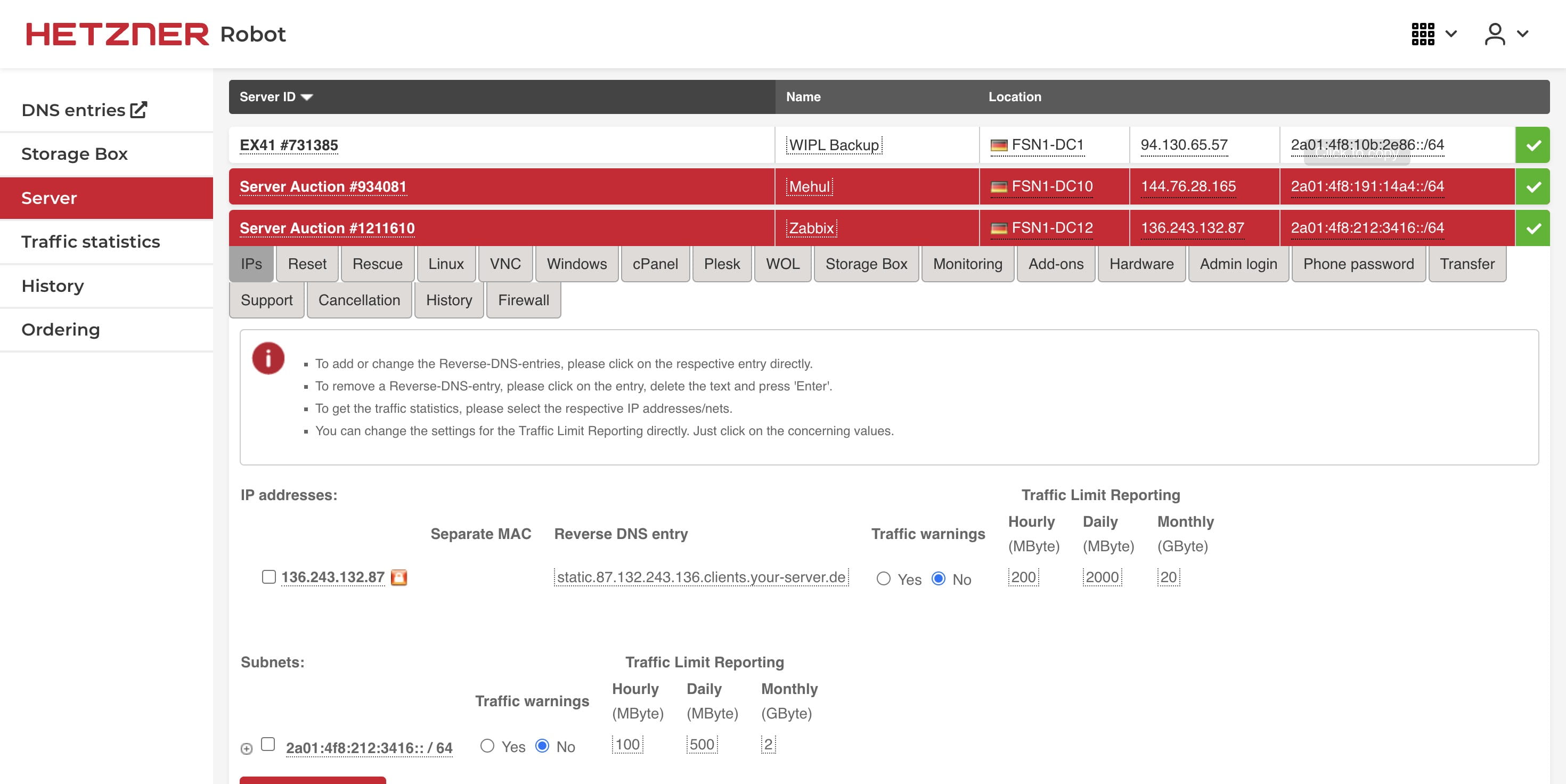Viewport: 1566px width, 784px height.
Task: Edit IP monthly traffic limit 20
Action: pos(1169,577)
